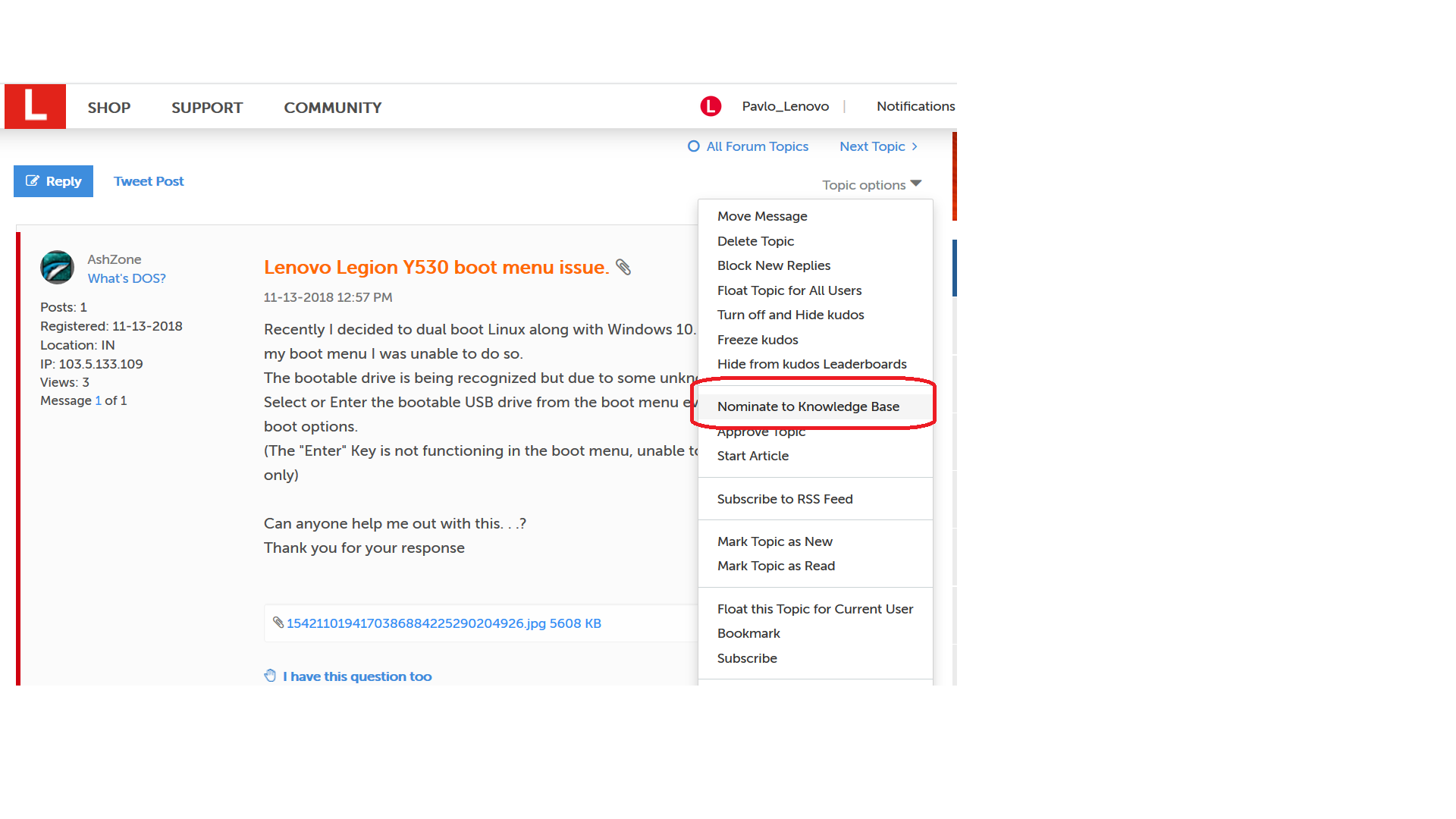Click the red Lenovo L logo
This screenshot has height=819, width=1456.
pyautogui.click(x=35, y=106)
